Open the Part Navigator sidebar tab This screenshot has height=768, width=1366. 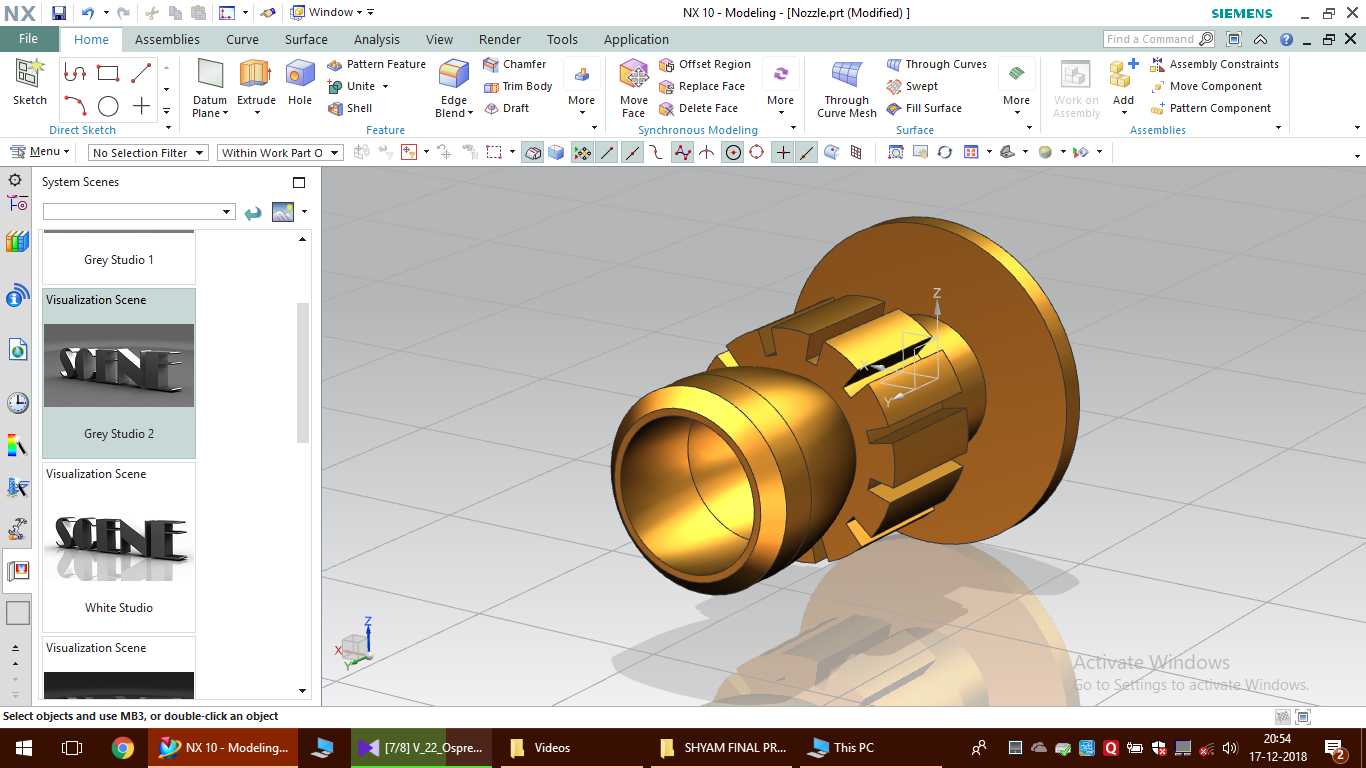[17, 202]
